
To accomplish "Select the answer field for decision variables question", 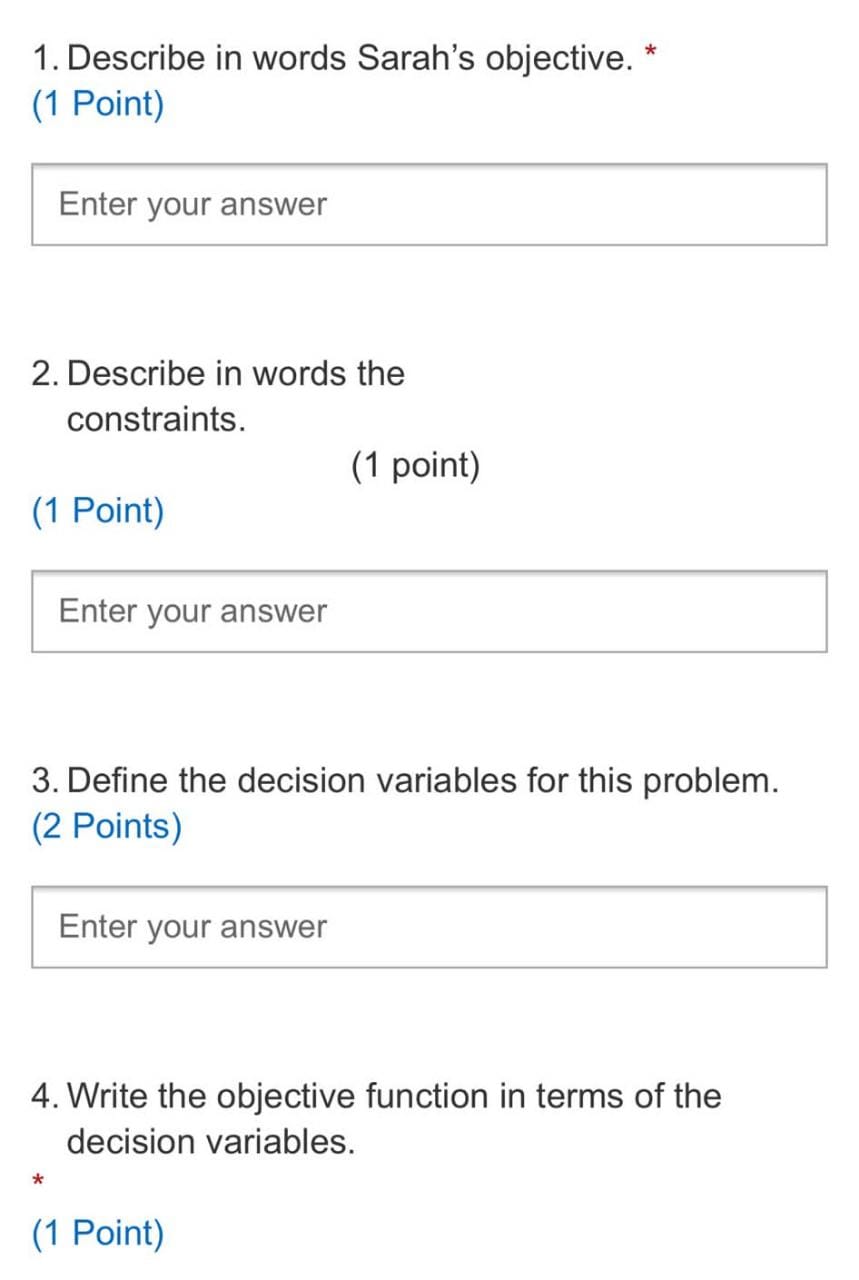I will pos(429,926).
